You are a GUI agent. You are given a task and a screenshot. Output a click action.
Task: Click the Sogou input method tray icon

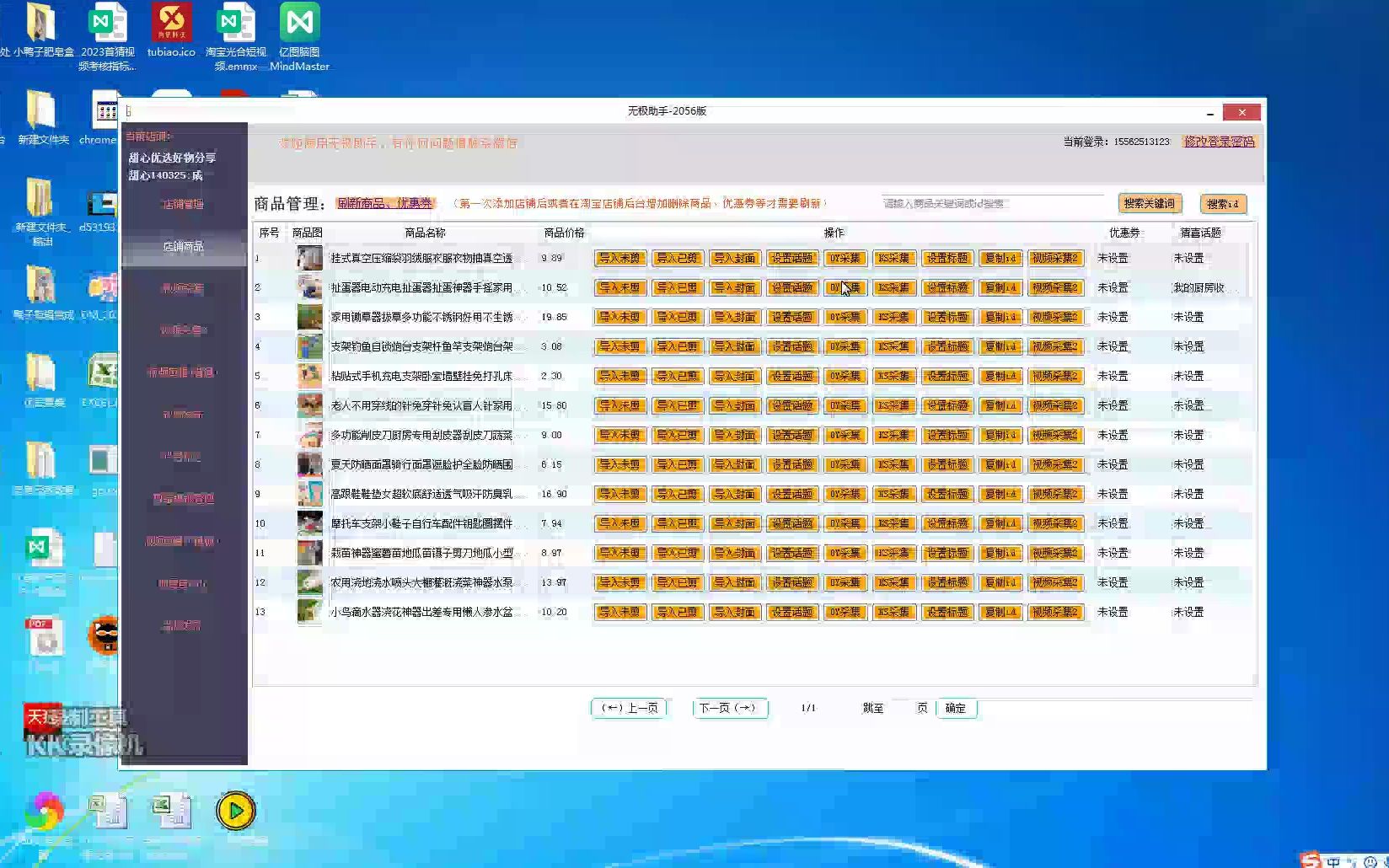[x=1310, y=860]
